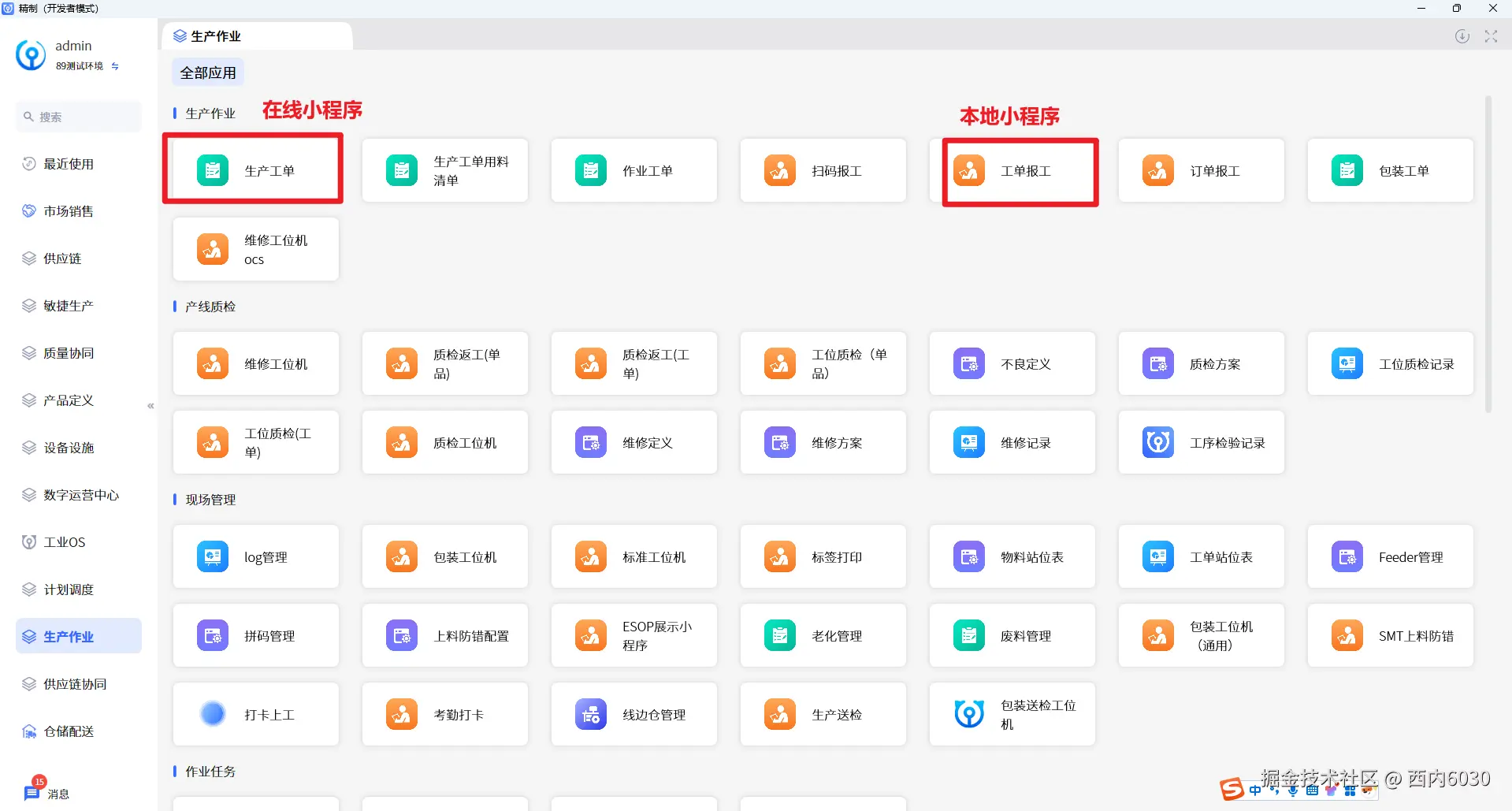The width and height of the screenshot is (1512, 811).
Task: Open the 质检返工(单品) card
Action: point(445,363)
